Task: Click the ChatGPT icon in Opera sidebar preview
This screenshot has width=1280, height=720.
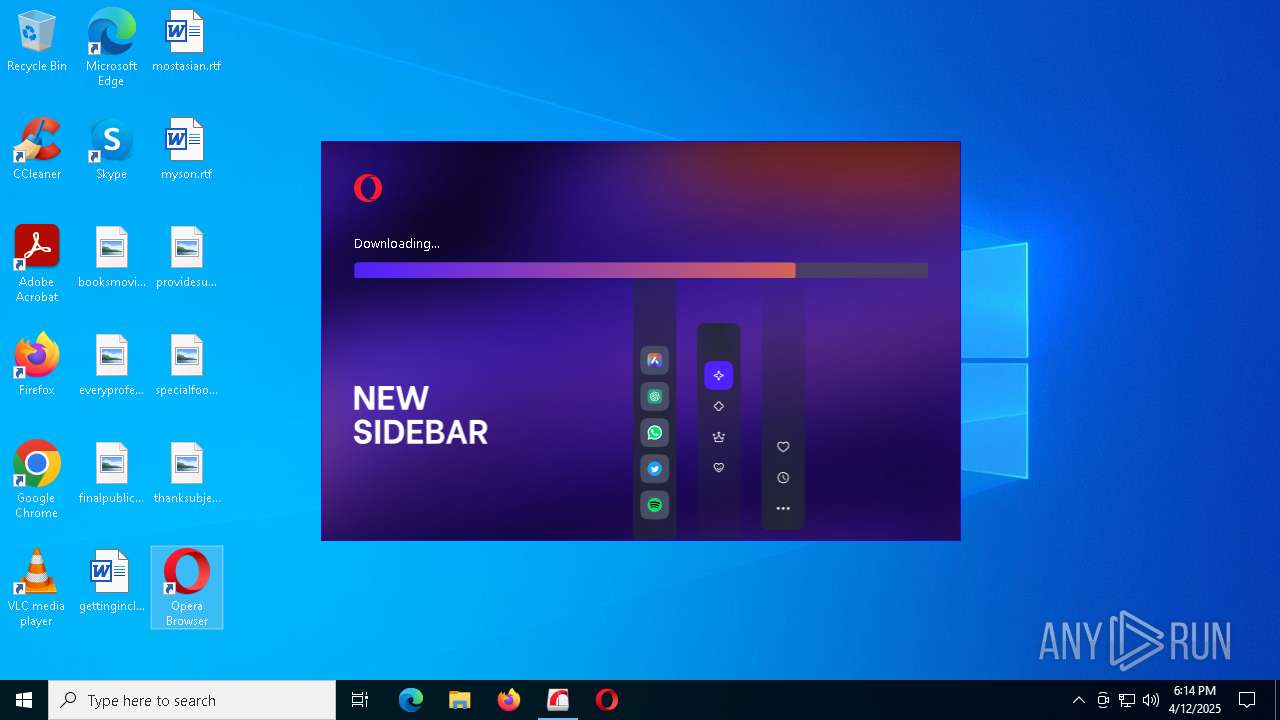Action: click(x=655, y=397)
